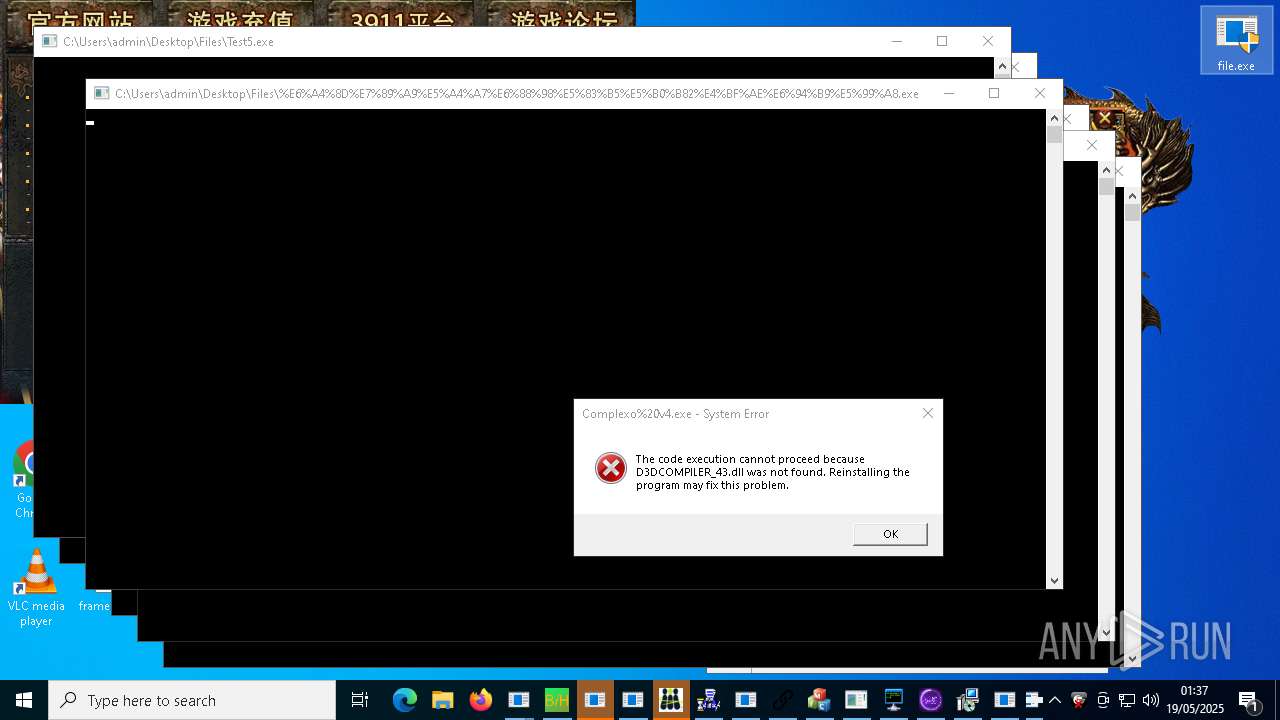Viewport: 1280px width, 720px height.
Task: Click the front console's vertical scrollbar thumb
Action: 1054,134
